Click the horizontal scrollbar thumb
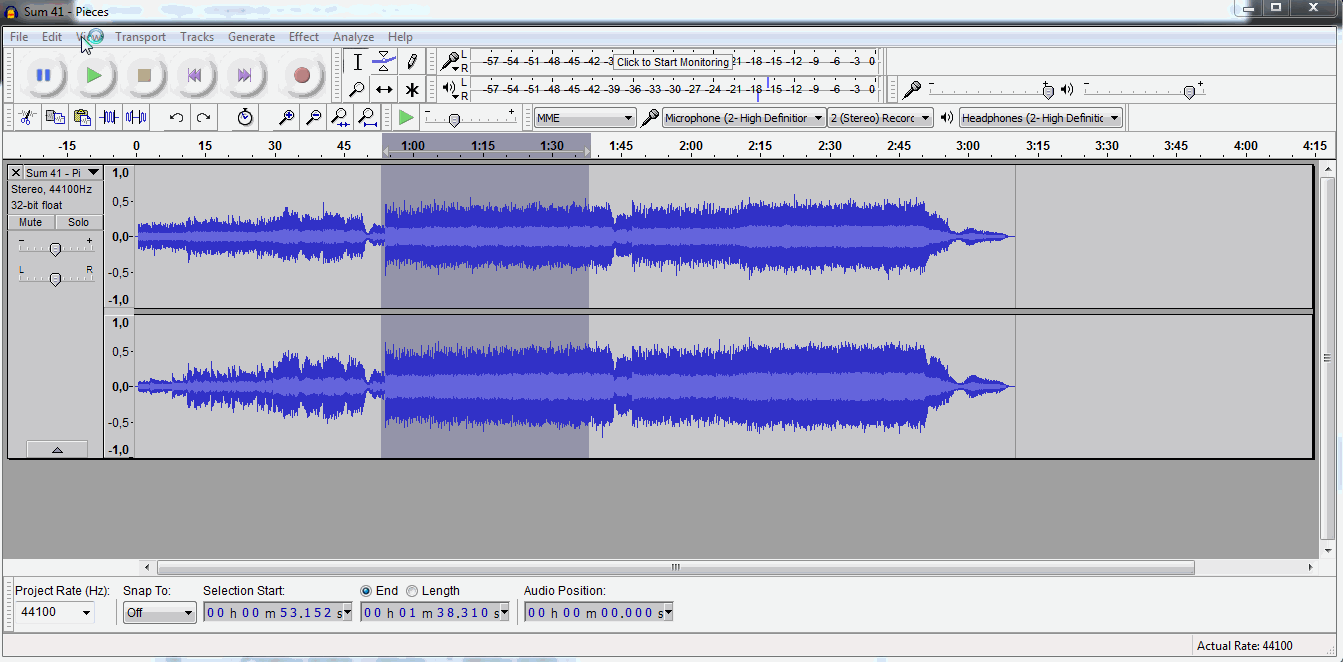Image resolution: width=1343 pixels, height=662 pixels. click(x=675, y=568)
